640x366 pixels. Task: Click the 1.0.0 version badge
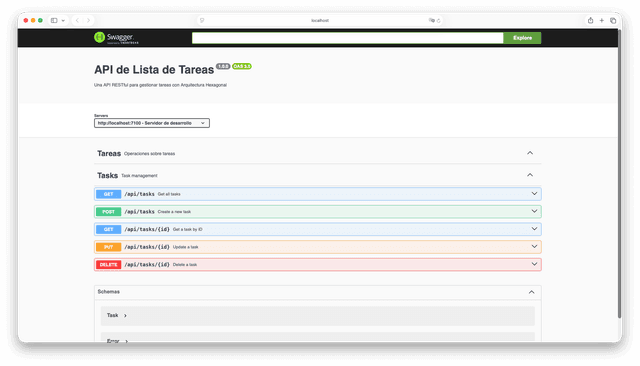(223, 66)
